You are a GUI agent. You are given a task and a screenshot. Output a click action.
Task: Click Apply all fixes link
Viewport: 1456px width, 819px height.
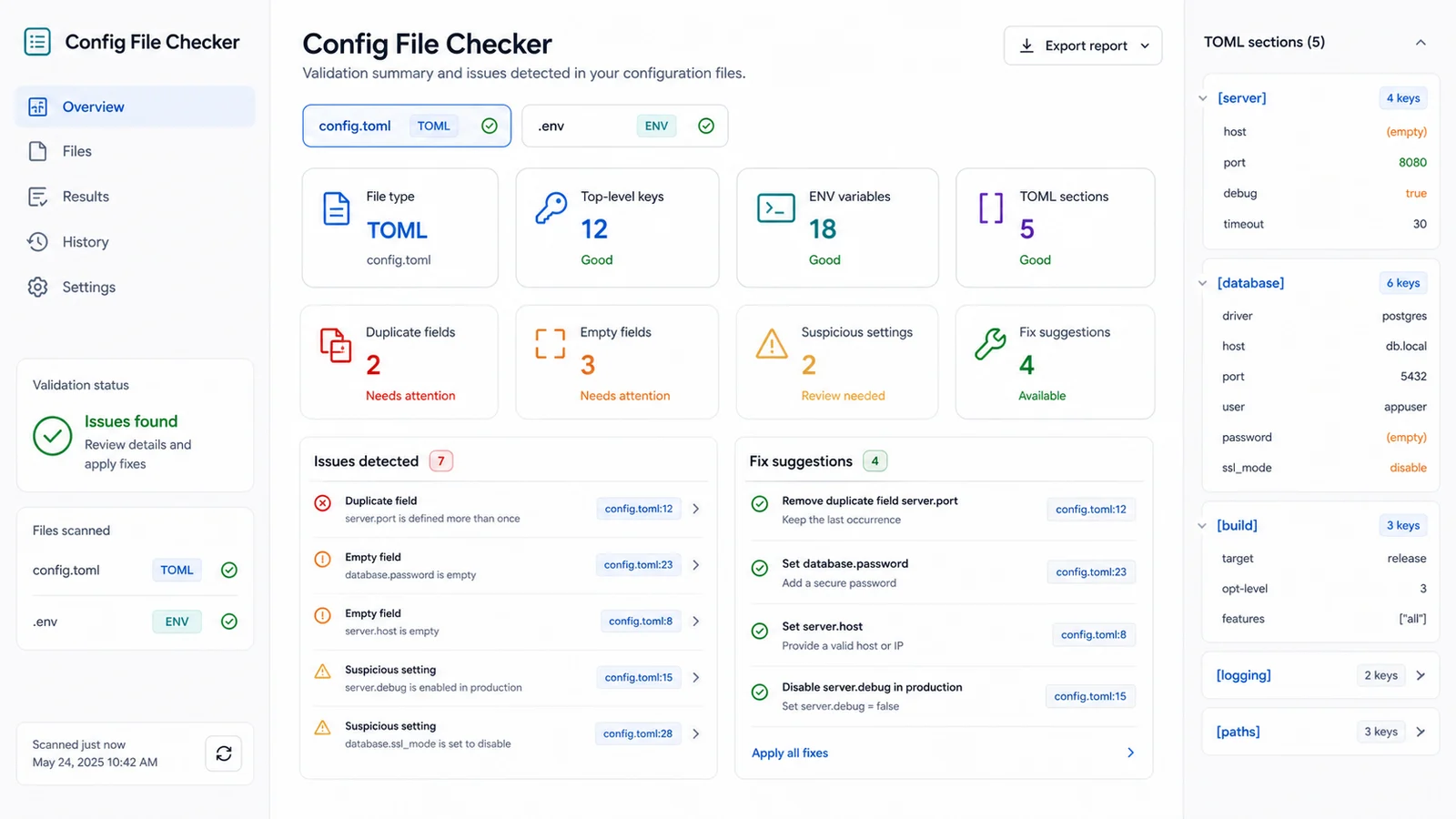coord(790,753)
